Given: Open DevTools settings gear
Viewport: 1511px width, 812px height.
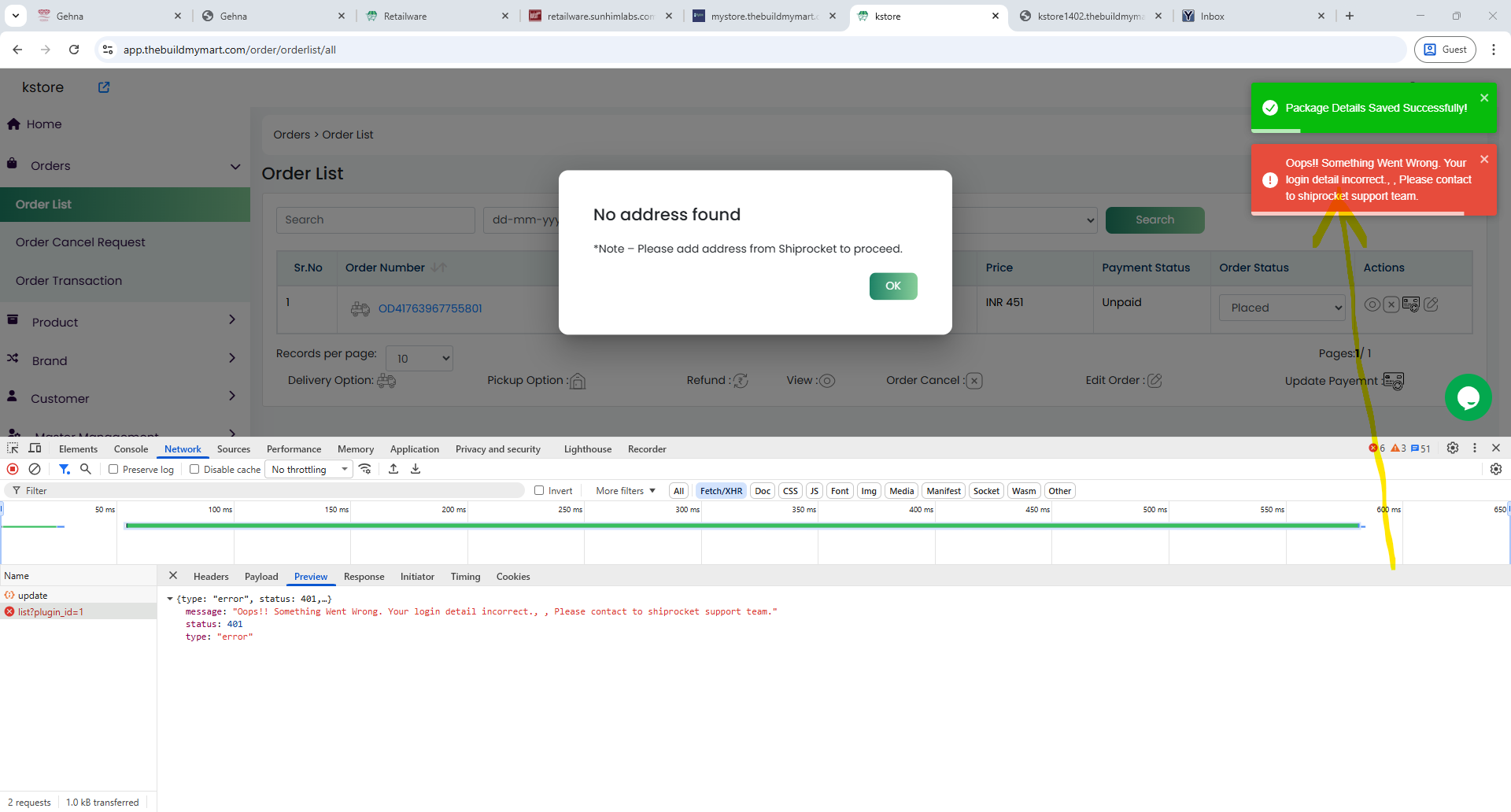Looking at the screenshot, I should (x=1453, y=448).
